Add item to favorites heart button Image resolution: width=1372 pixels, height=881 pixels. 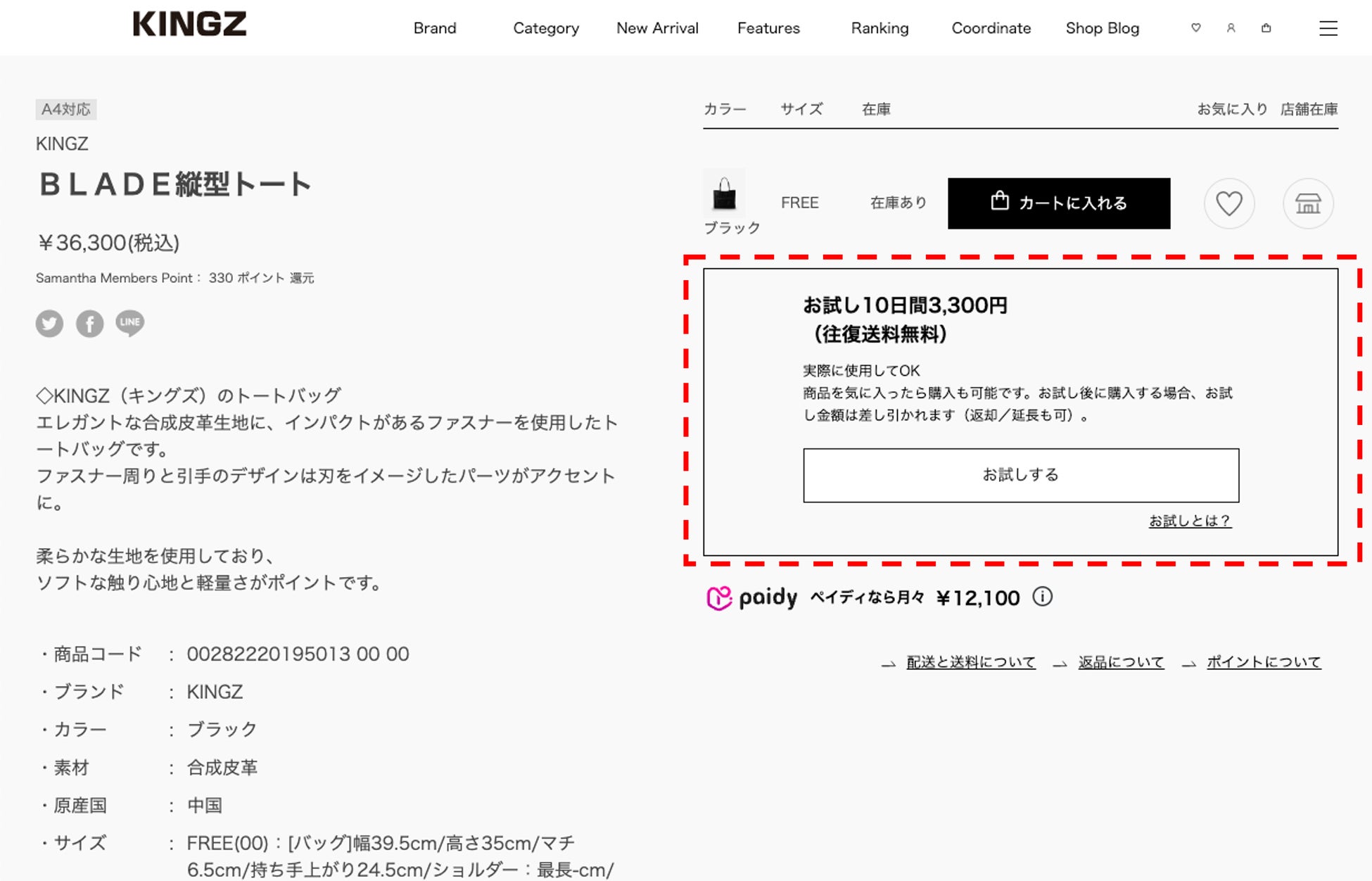tap(1229, 204)
